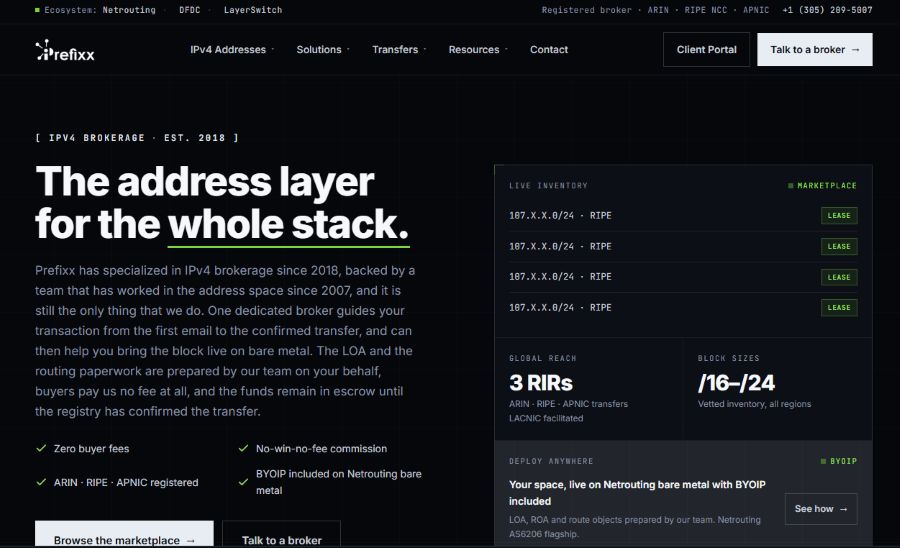Click the Browse the marketplace button
The width and height of the screenshot is (900, 548).
coord(124,534)
